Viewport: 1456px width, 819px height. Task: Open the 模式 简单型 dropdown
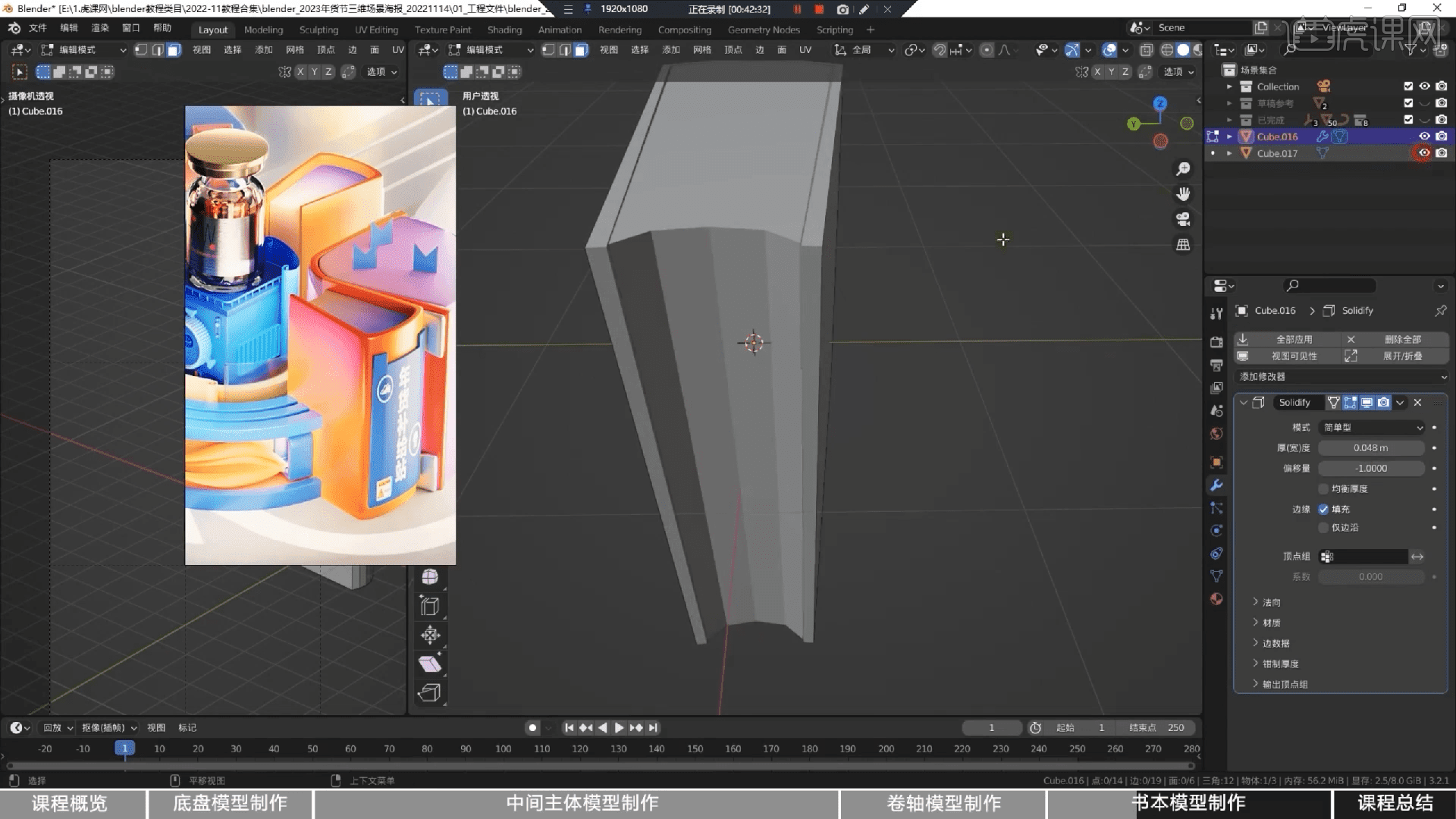coord(1373,428)
